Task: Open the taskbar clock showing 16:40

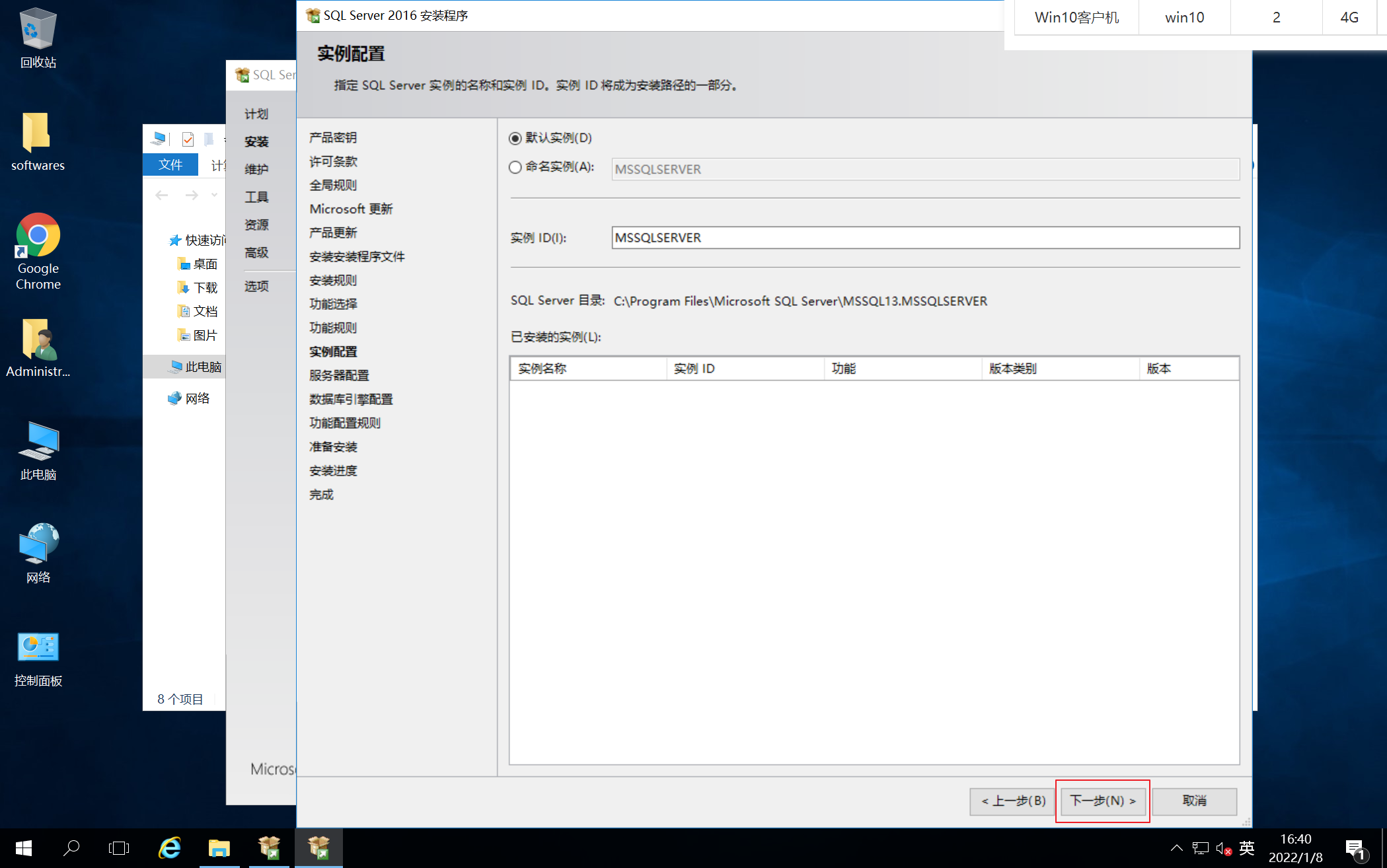Action: (x=1295, y=848)
